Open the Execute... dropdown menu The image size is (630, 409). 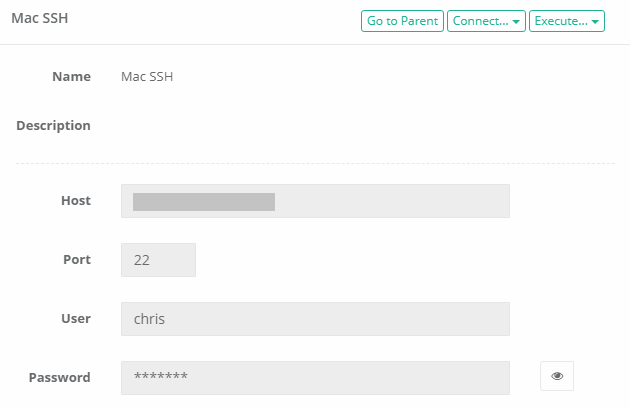(x=567, y=21)
